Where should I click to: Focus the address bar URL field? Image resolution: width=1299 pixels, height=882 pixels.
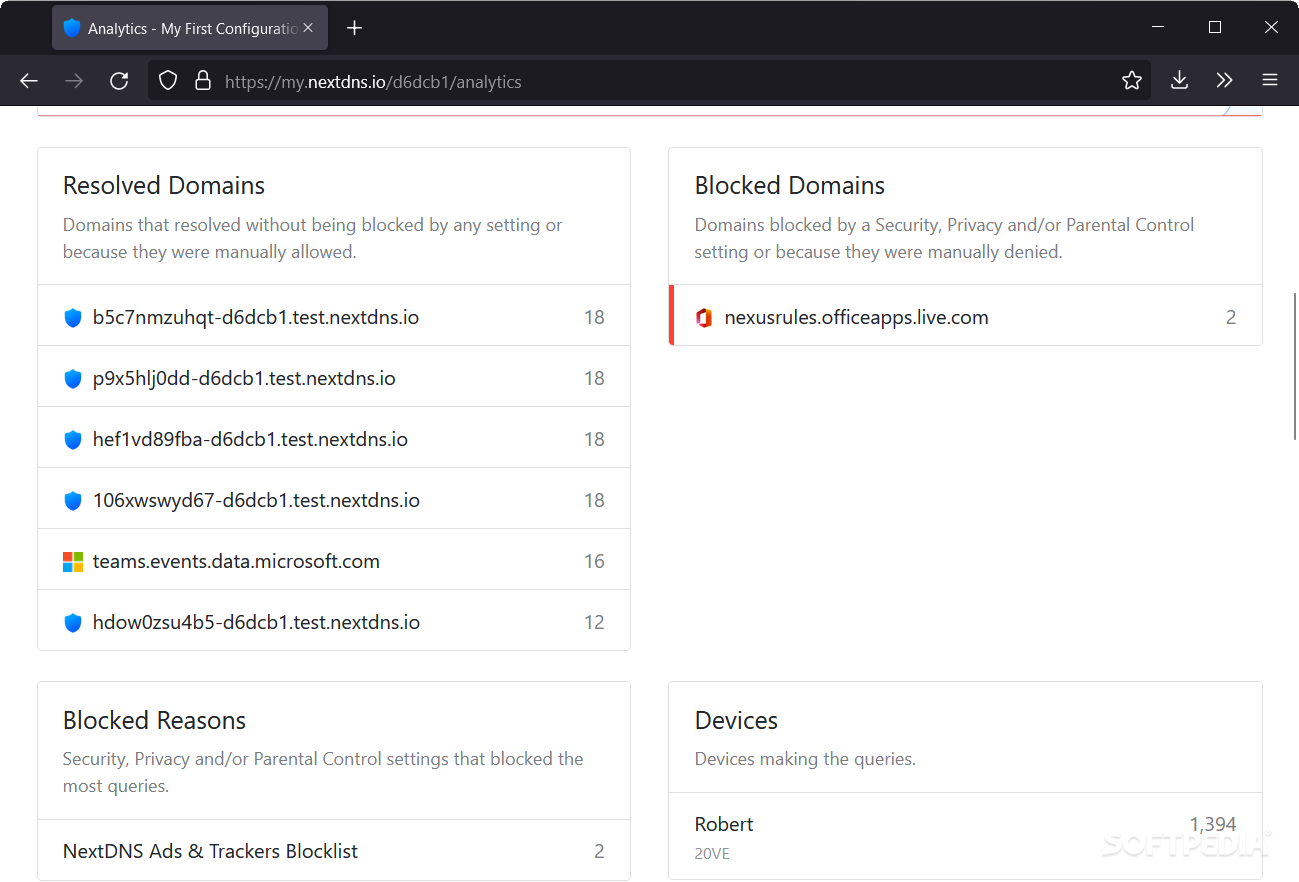pos(650,82)
